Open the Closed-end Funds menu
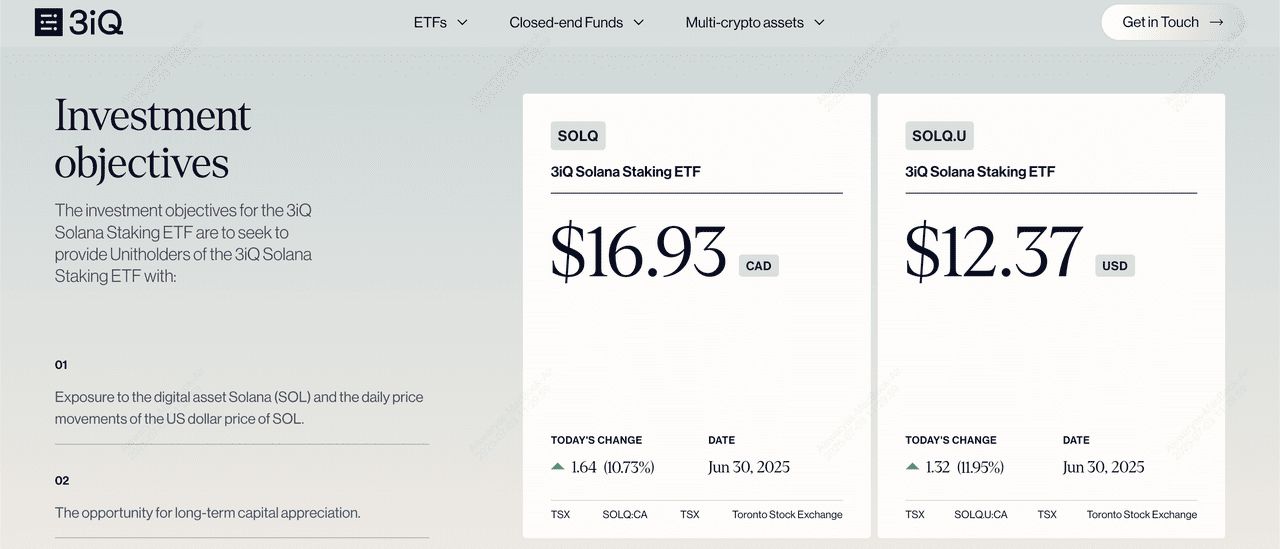 tap(566, 22)
